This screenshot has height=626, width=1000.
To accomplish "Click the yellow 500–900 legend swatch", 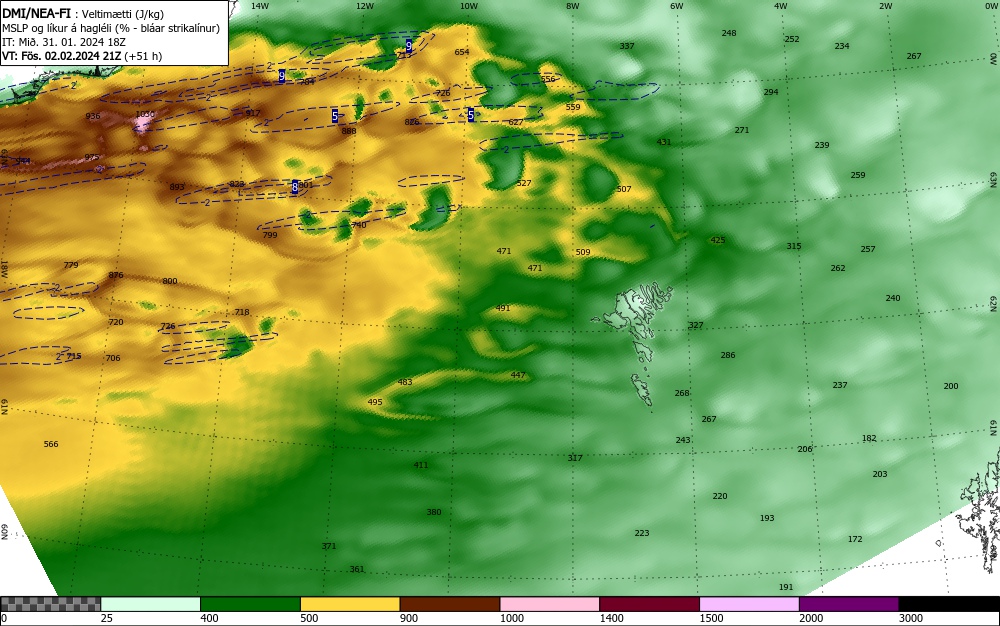I will [x=350, y=604].
